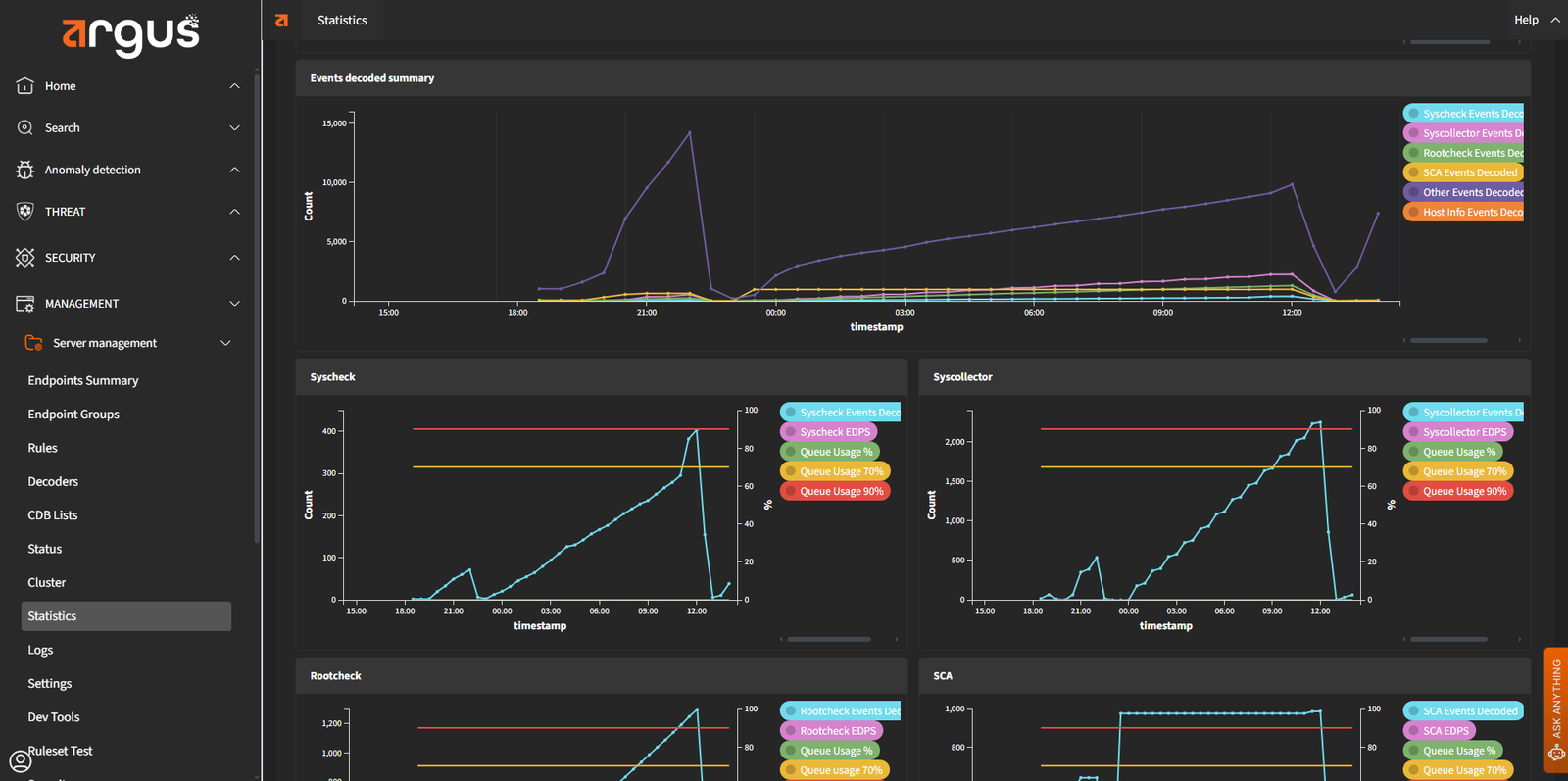Go to Dev Tools page

coord(54,717)
